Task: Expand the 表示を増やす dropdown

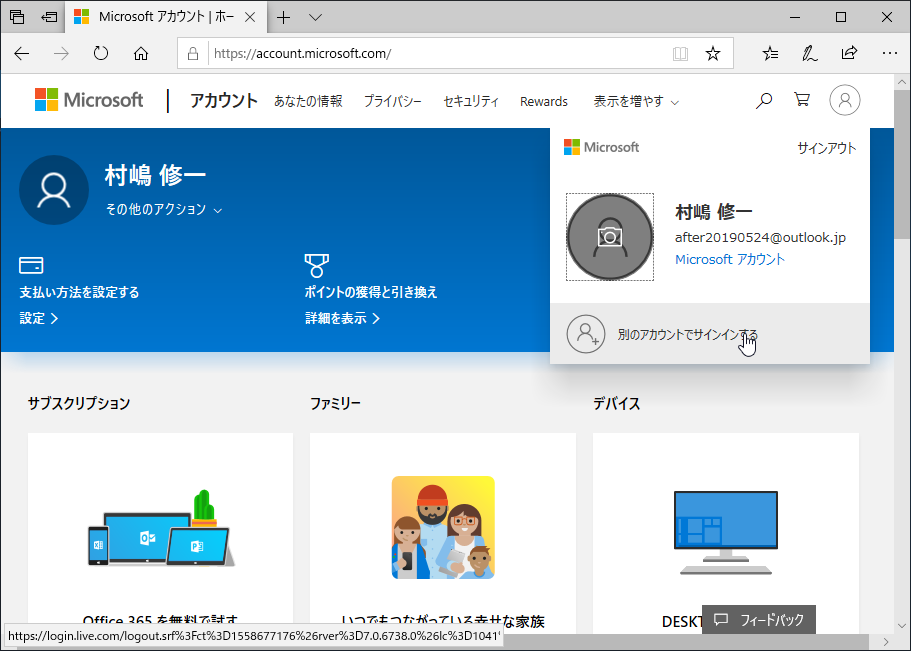Action: point(636,101)
